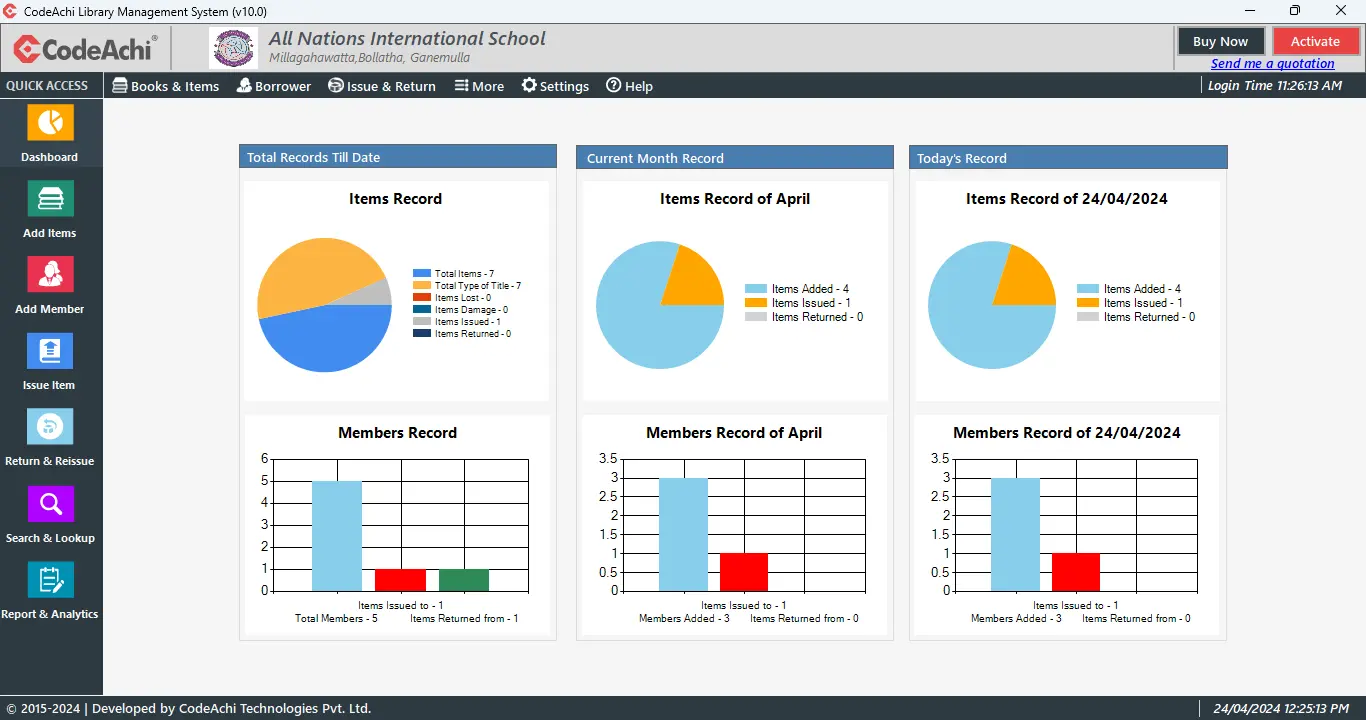Follow the Send me a quotation link
Viewport: 1366px width, 720px height.
point(1272,63)
